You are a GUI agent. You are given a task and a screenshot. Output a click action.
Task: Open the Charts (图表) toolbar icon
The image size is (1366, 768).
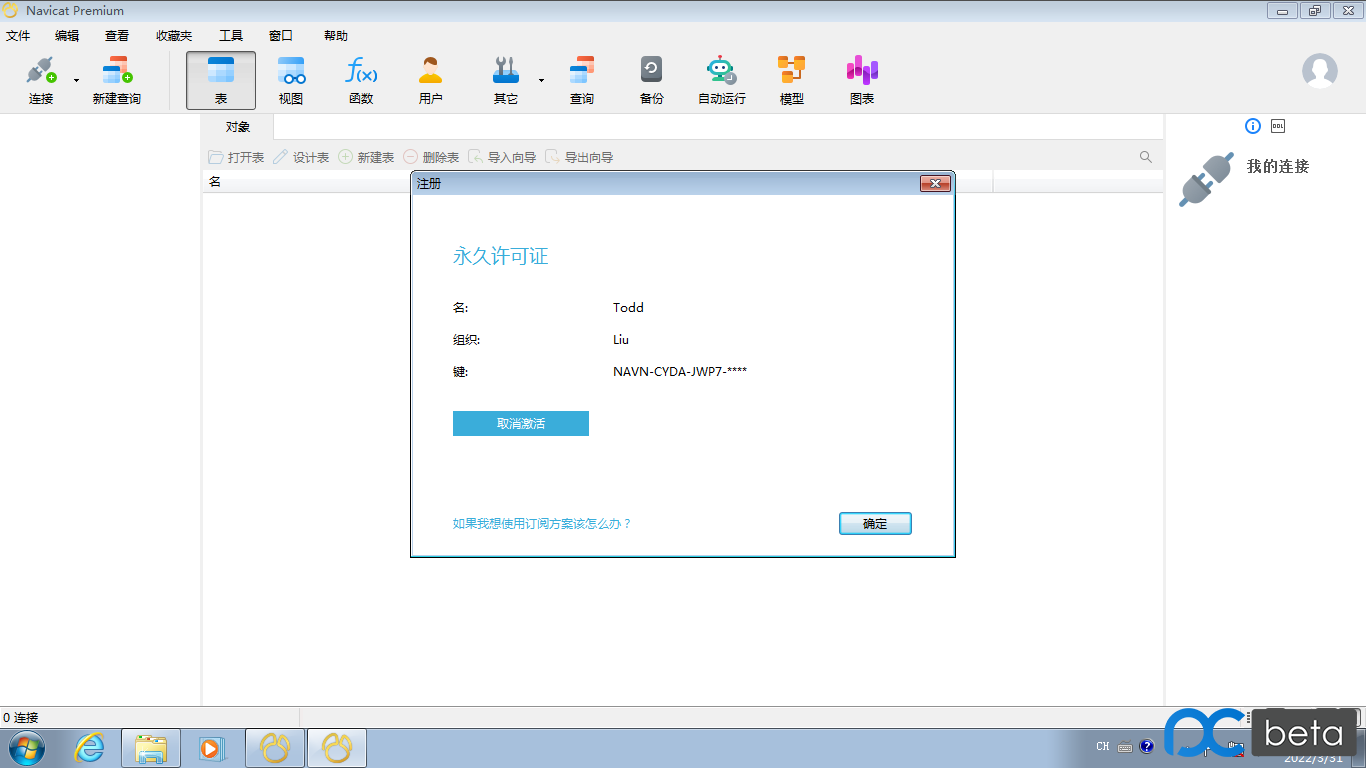click(x=862, y=80)
